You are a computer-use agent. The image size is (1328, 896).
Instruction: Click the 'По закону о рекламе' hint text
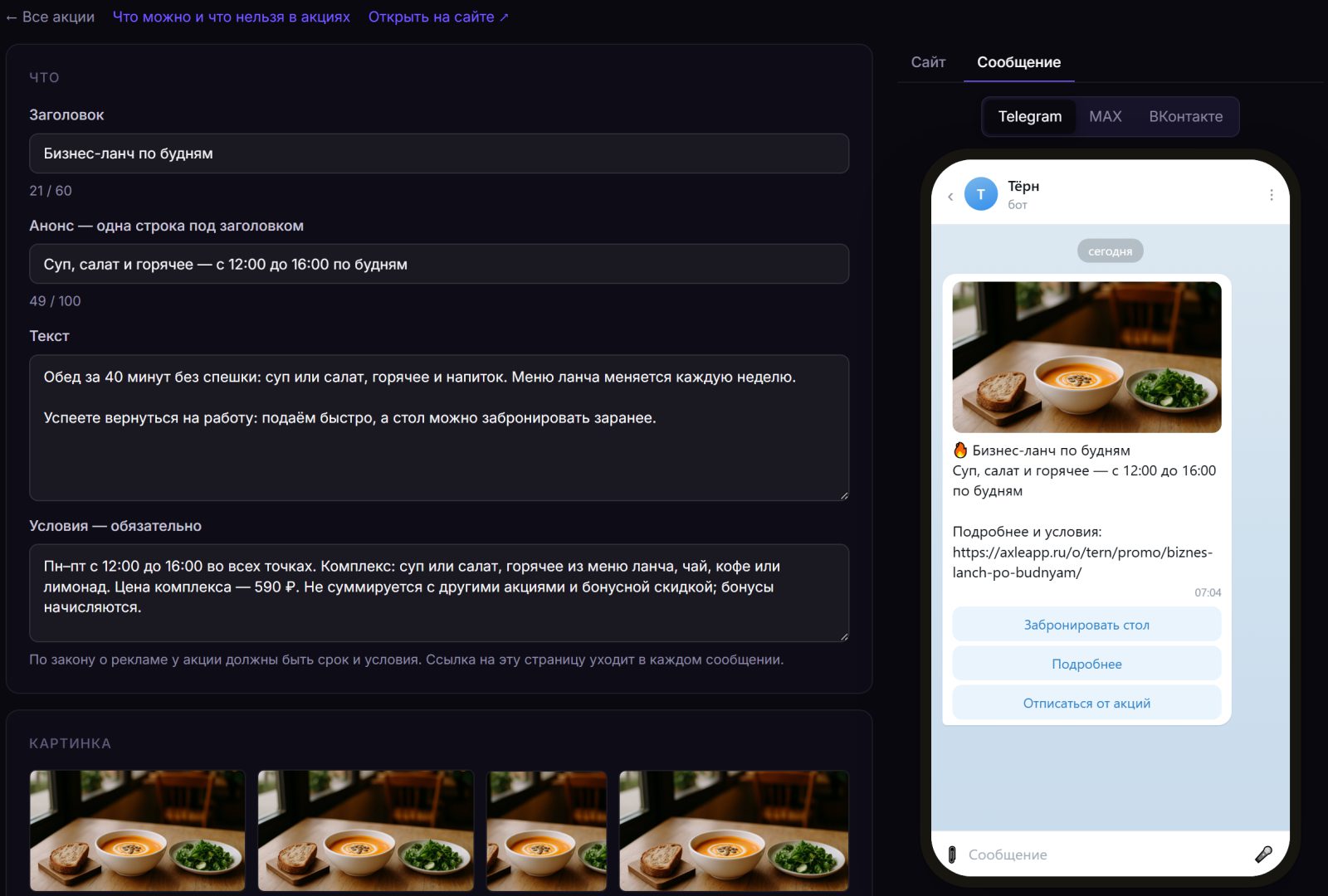click(x=407, y=660)
